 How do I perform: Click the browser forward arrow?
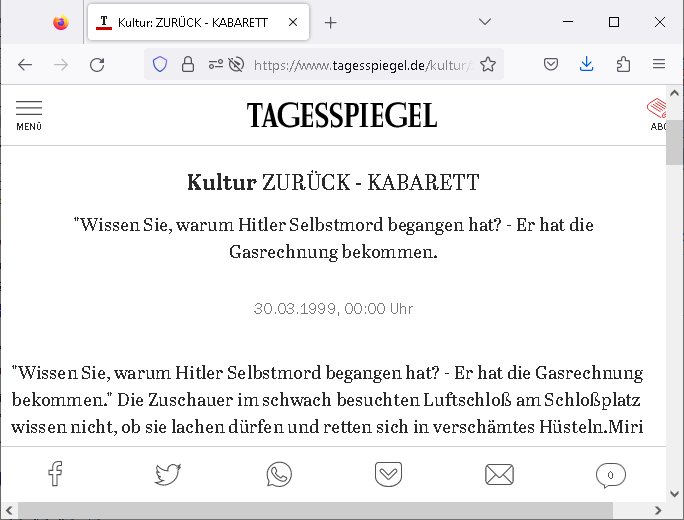[x=61, y=65]
